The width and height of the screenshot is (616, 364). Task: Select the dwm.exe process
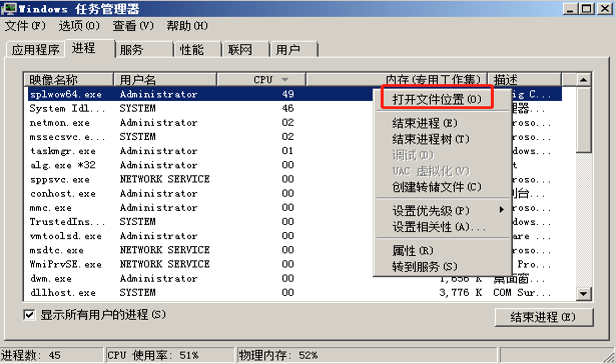[51, 278]
